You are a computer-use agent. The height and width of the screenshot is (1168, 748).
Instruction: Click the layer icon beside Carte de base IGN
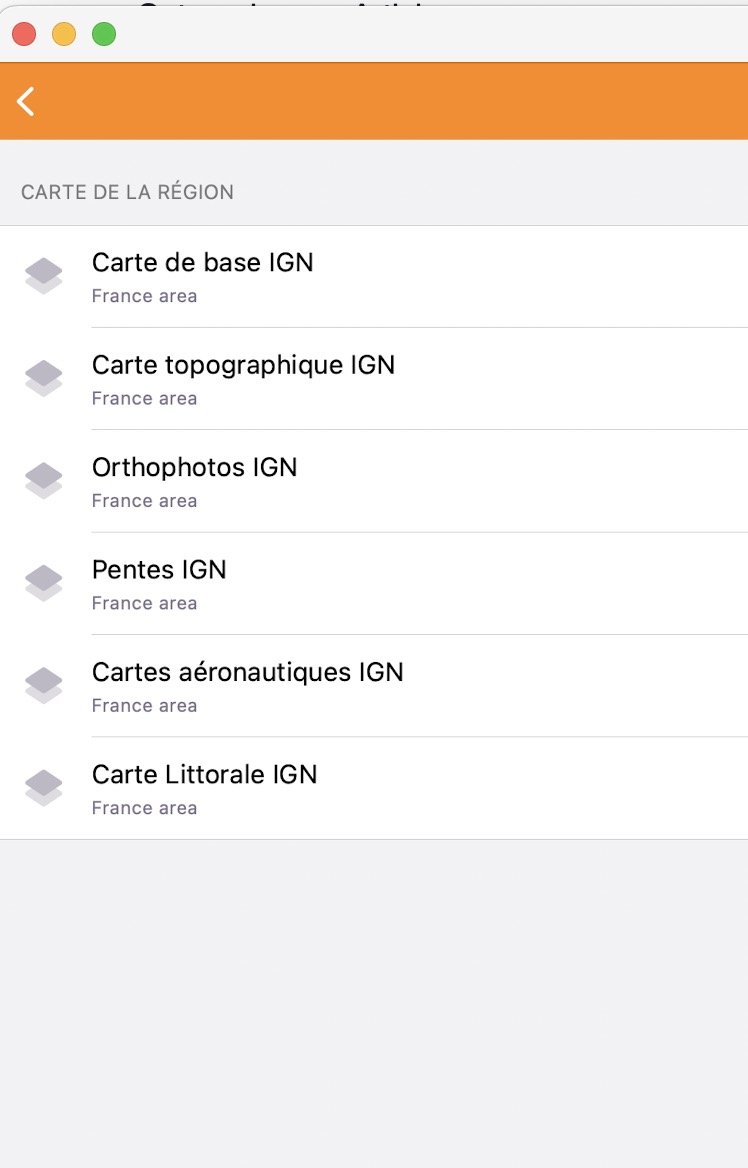[44, 276]
